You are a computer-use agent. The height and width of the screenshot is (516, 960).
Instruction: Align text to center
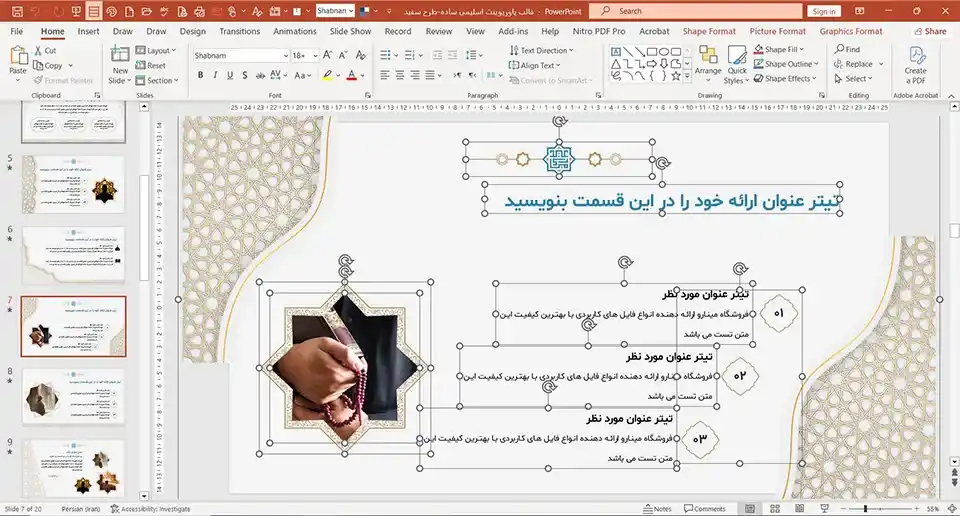(400, 75)
